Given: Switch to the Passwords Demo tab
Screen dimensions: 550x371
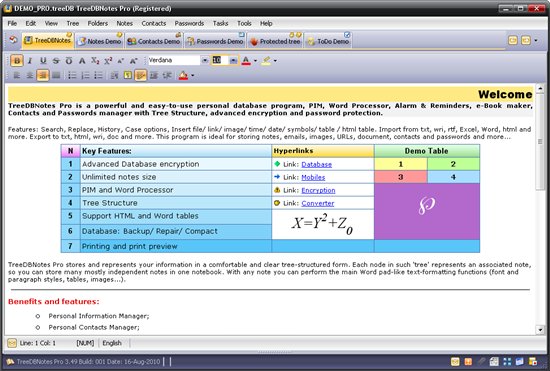Looking at the screenshot, I should tap(215, 41).
